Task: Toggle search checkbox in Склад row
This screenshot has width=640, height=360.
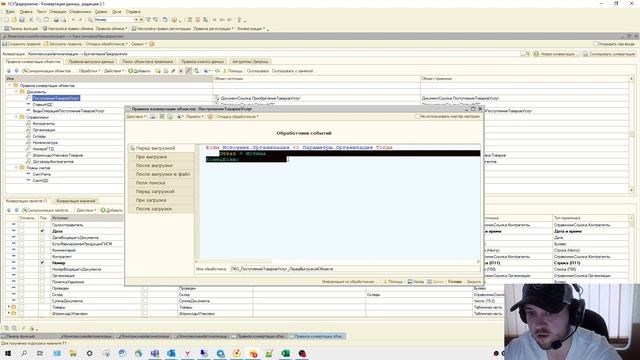Action: coord(42,294)
